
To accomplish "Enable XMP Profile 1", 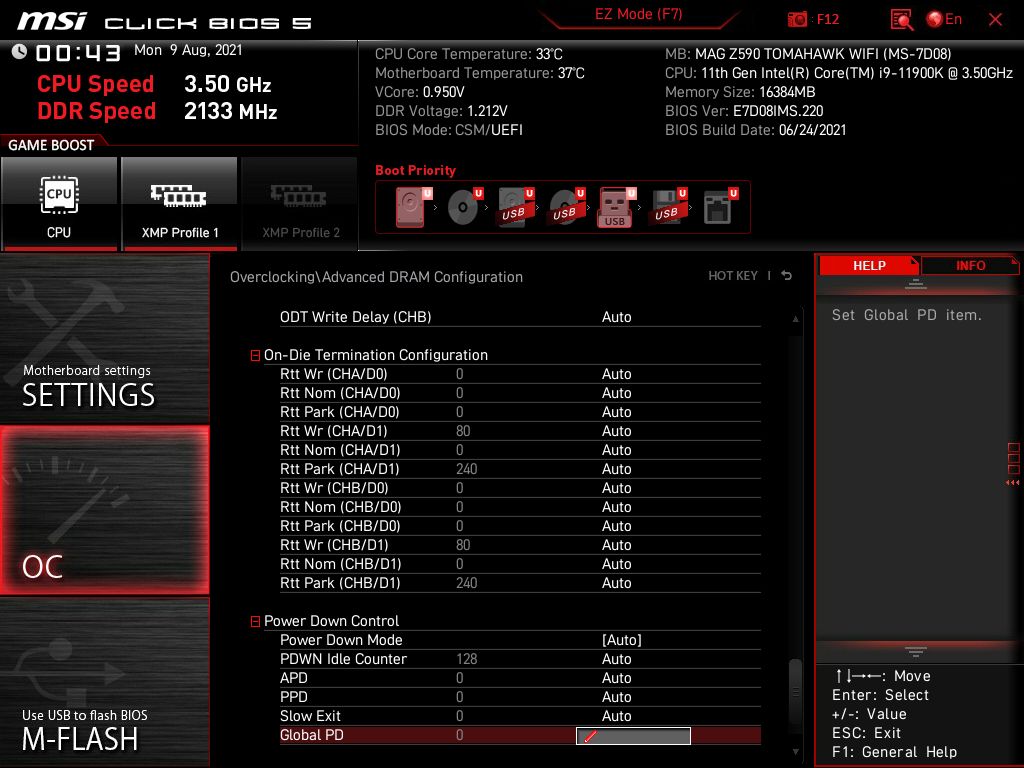I will pos(179,204).
